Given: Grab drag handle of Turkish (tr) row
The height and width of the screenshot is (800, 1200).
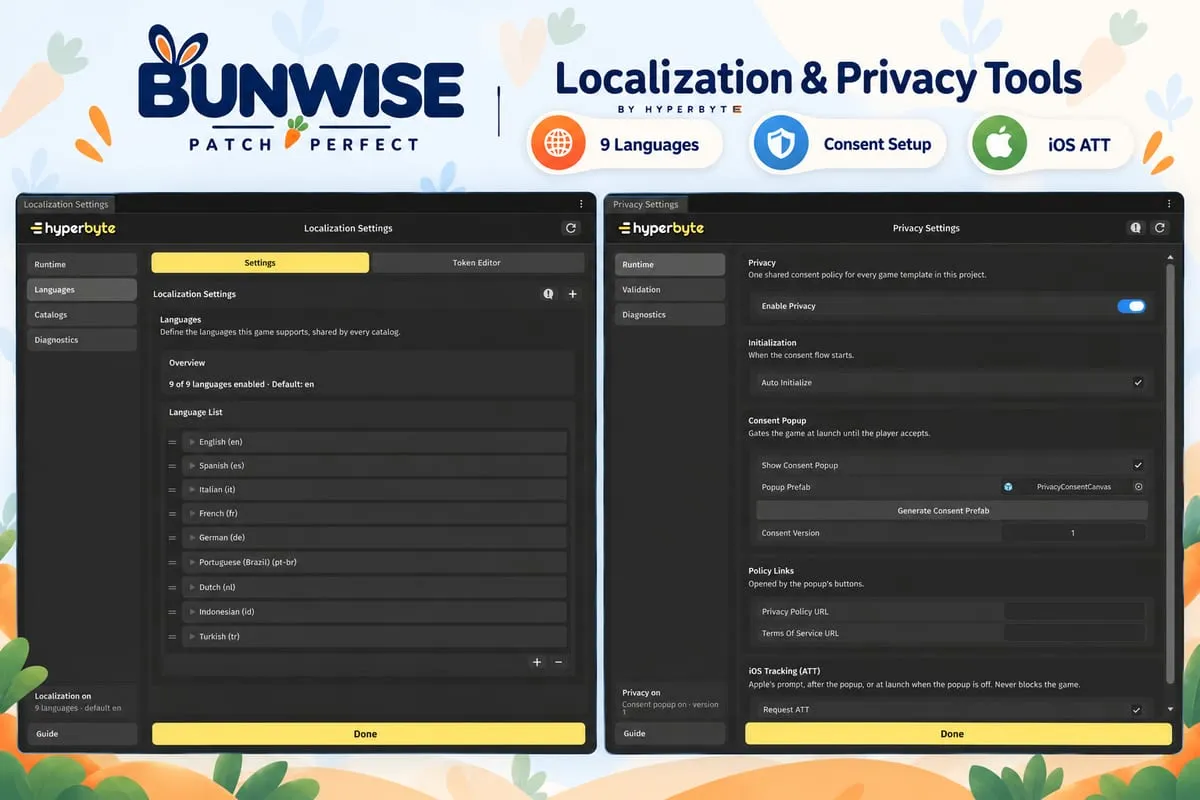Looking at the screenshot, I should [172, 637].
